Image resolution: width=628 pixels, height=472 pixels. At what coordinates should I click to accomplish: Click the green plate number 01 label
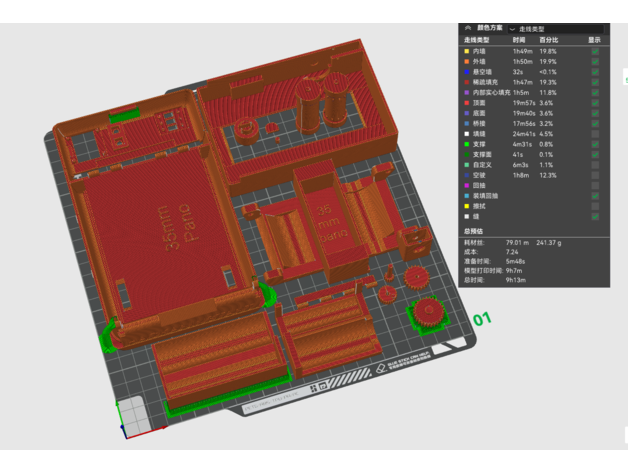tap(482, 320)
